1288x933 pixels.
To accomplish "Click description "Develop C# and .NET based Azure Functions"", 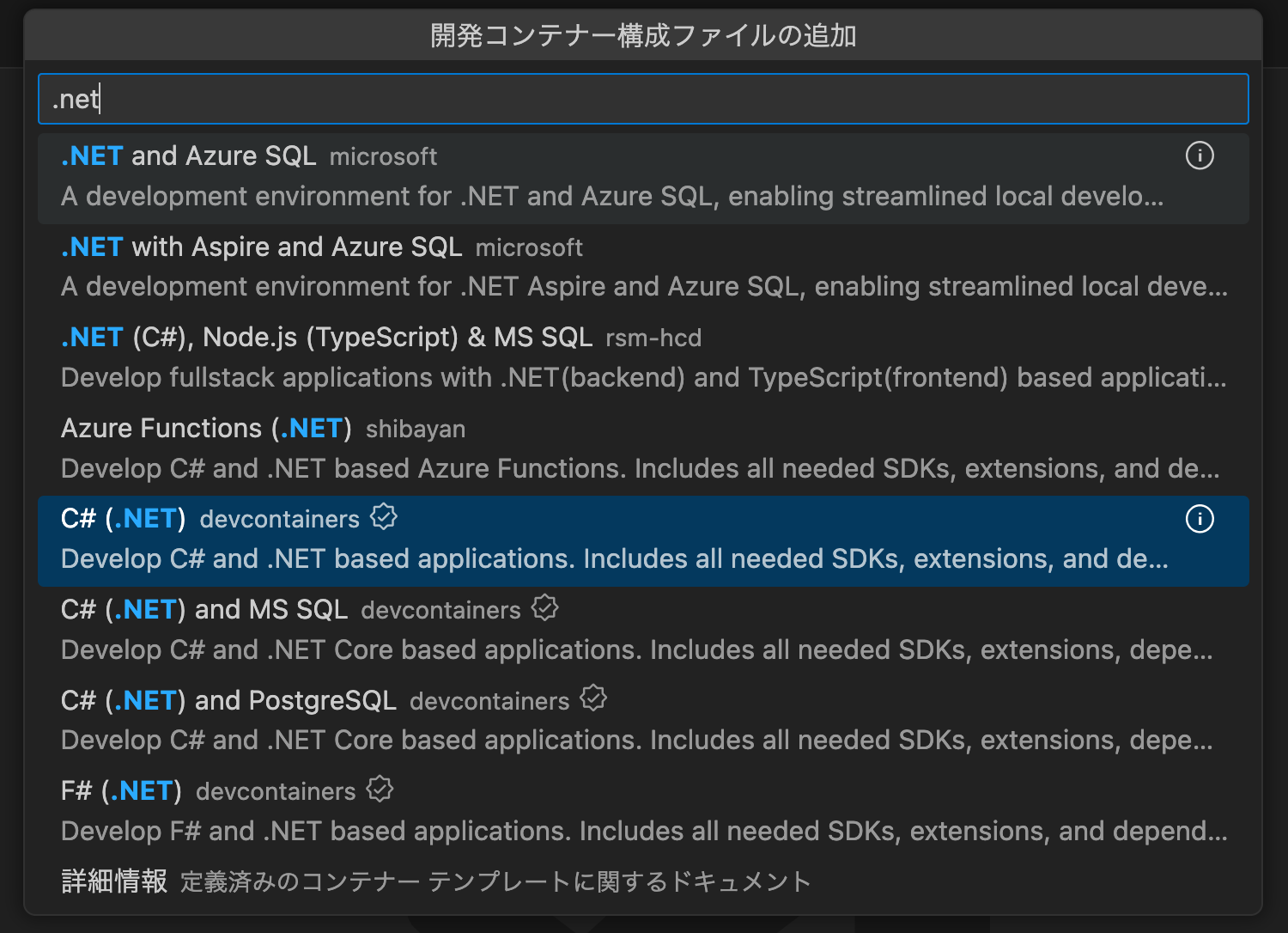I will [641, 469].
